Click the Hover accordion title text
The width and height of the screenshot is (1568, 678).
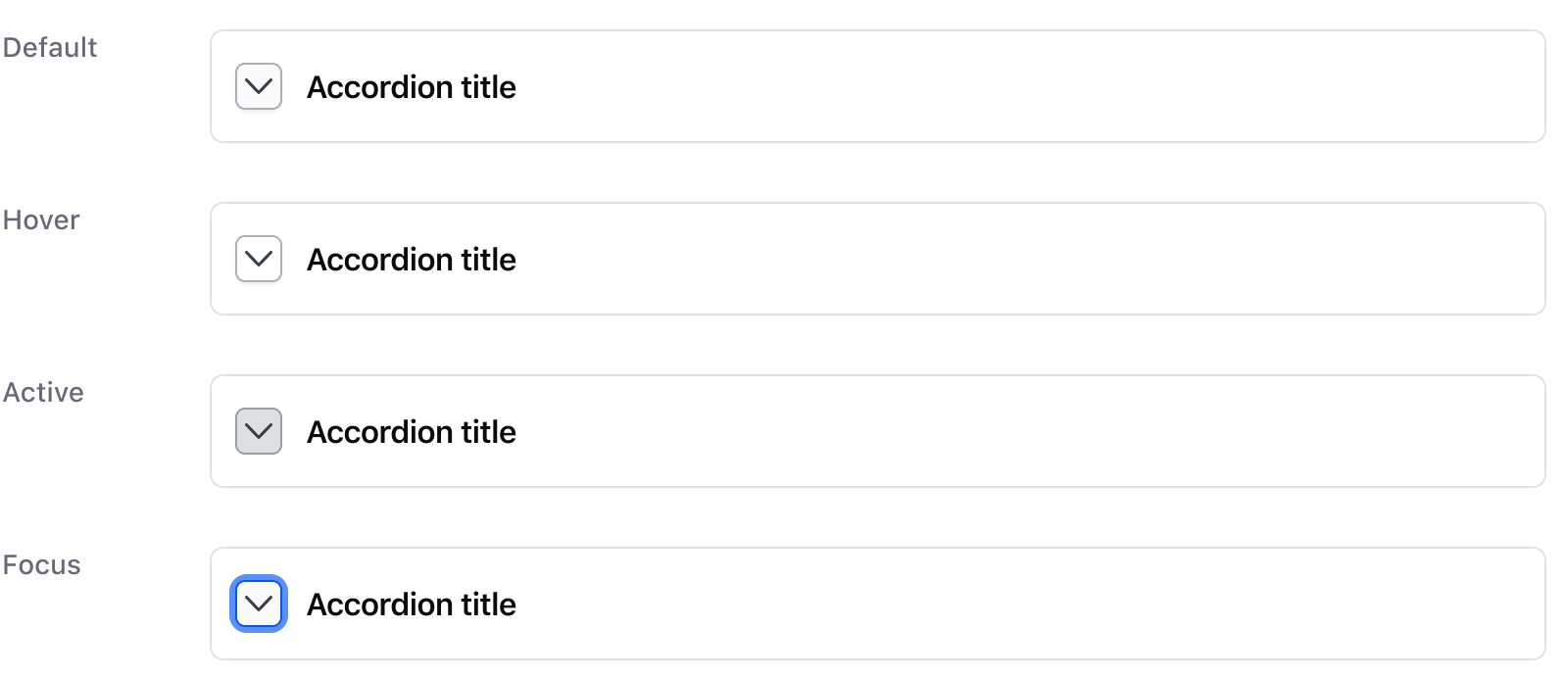(412, 259)
